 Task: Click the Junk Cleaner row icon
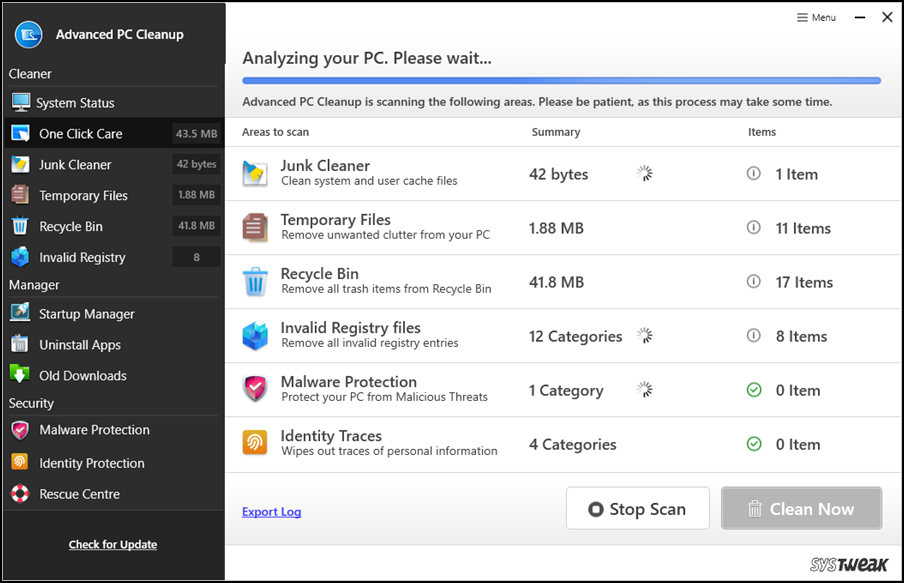(x=255, y=174)
